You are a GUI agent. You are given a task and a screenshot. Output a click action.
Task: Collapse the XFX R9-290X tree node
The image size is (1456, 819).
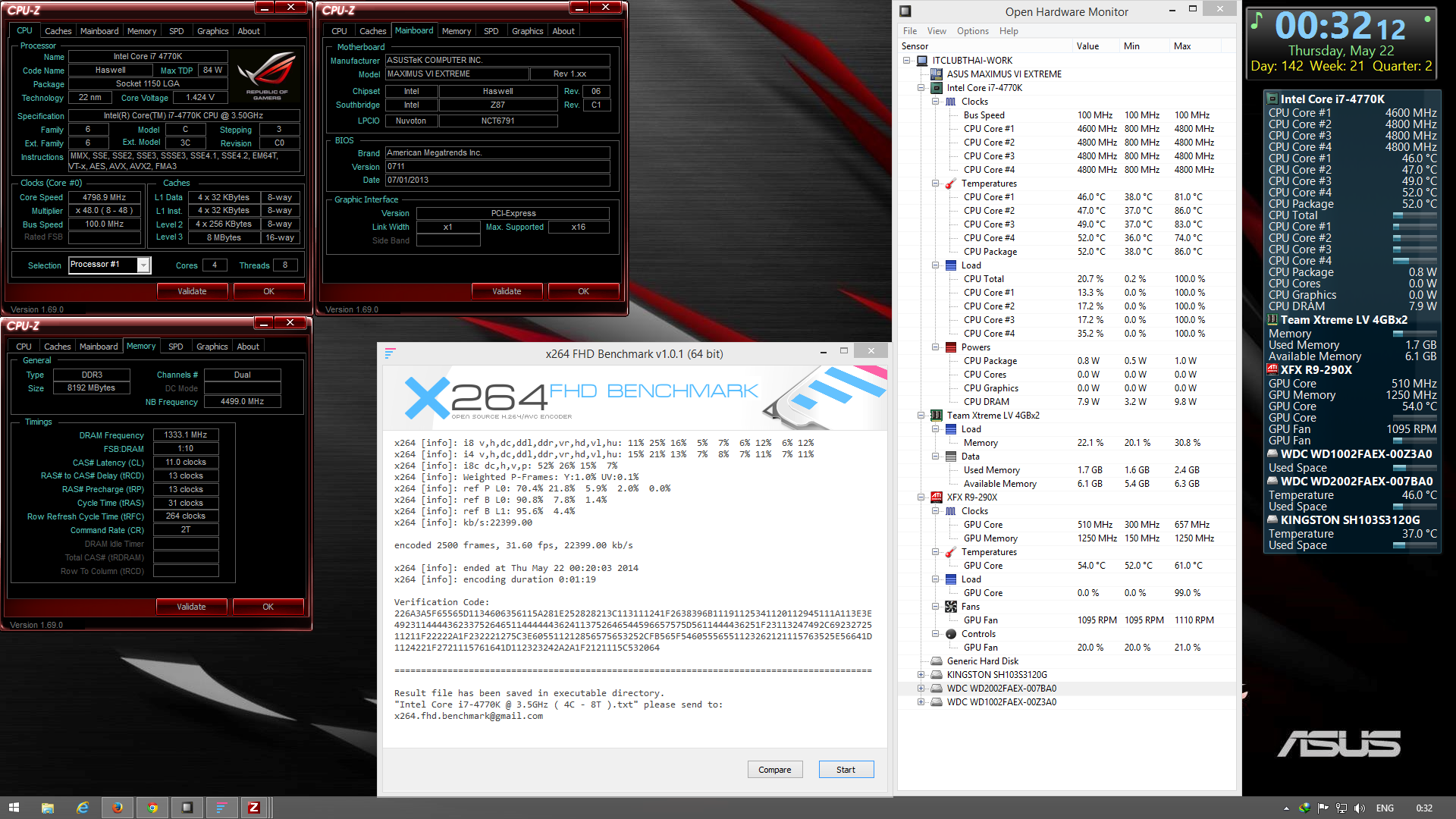921,497
